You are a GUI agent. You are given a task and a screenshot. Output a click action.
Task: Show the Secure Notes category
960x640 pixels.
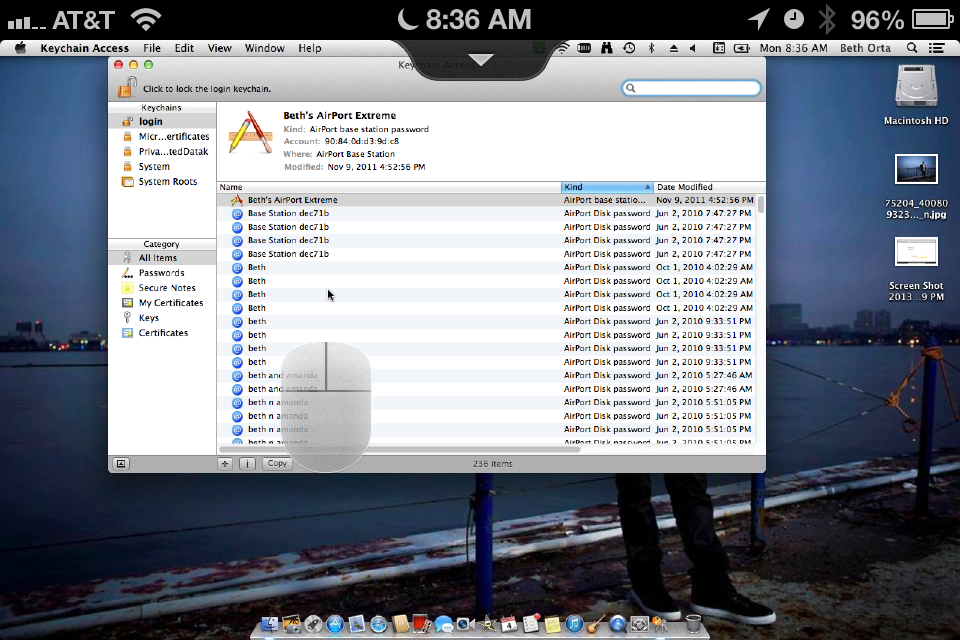click(162, 288)
